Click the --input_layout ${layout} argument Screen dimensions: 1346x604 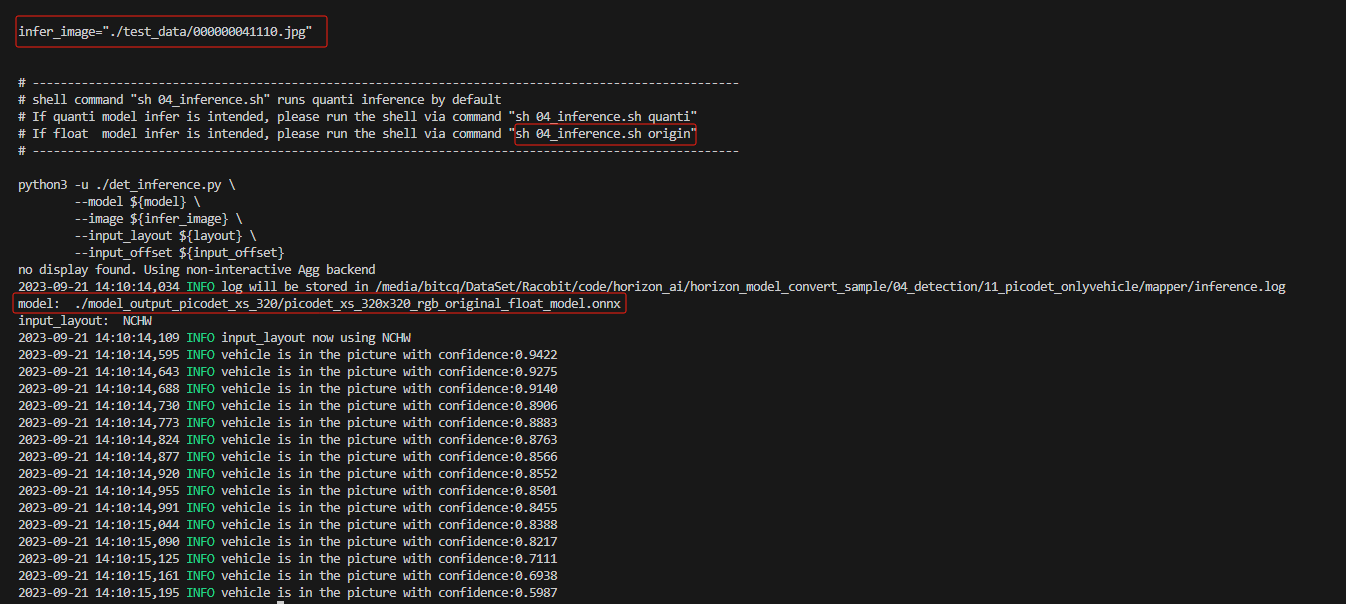click(x=165, y=236)
